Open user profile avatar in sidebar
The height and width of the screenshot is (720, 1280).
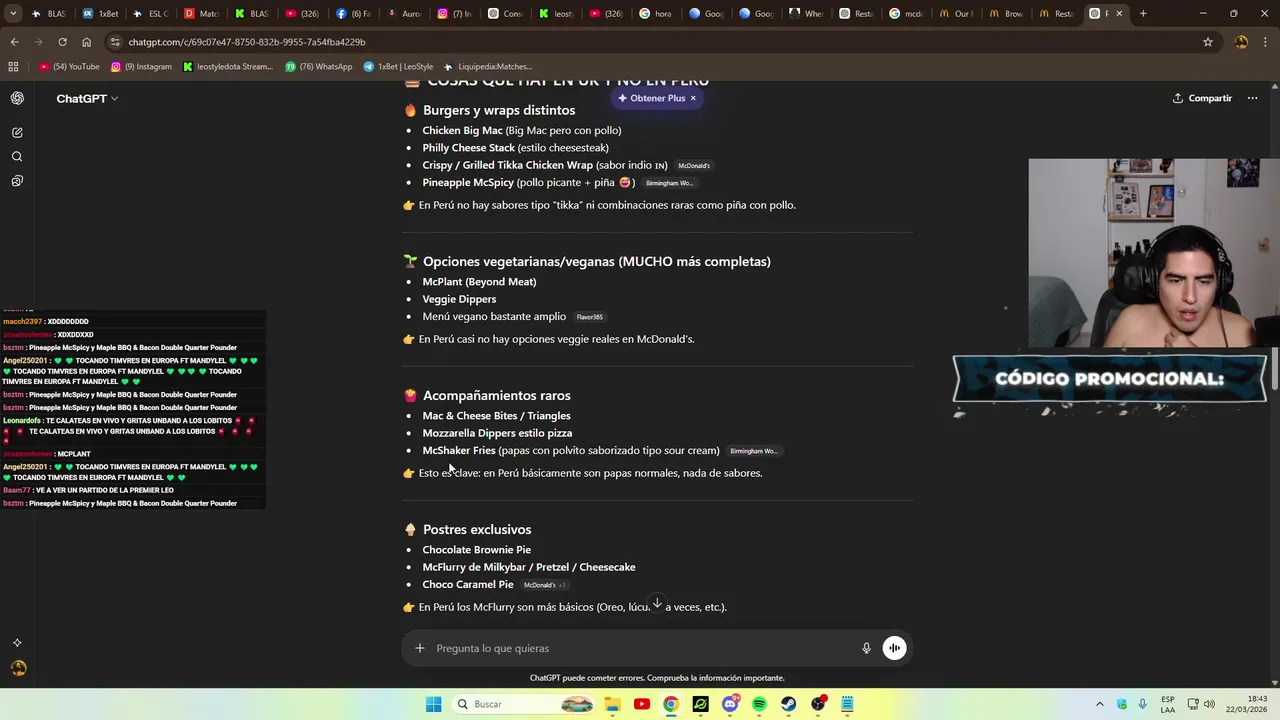(x=18, y=668)
